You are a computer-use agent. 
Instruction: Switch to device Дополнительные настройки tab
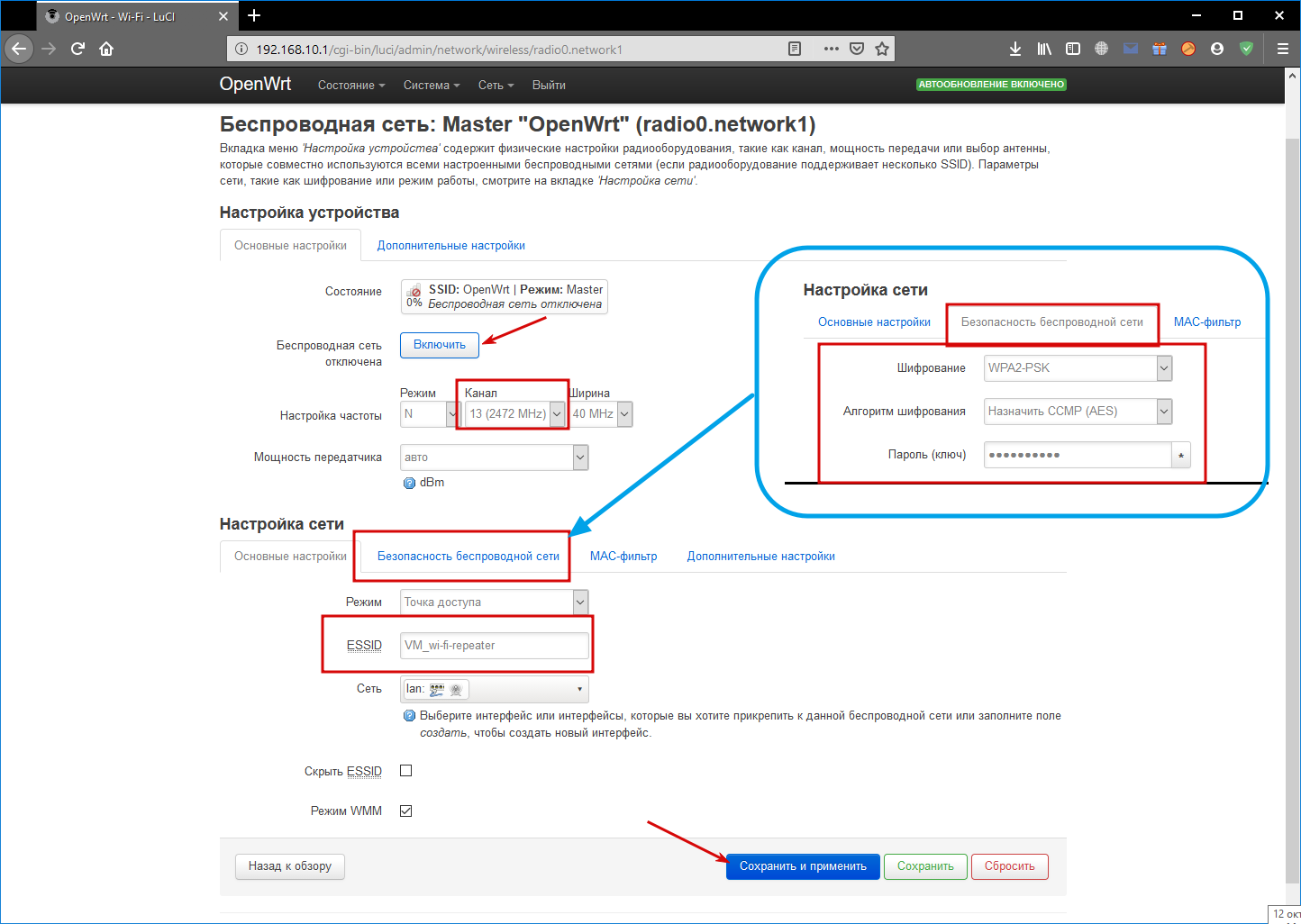click(450, 246)
